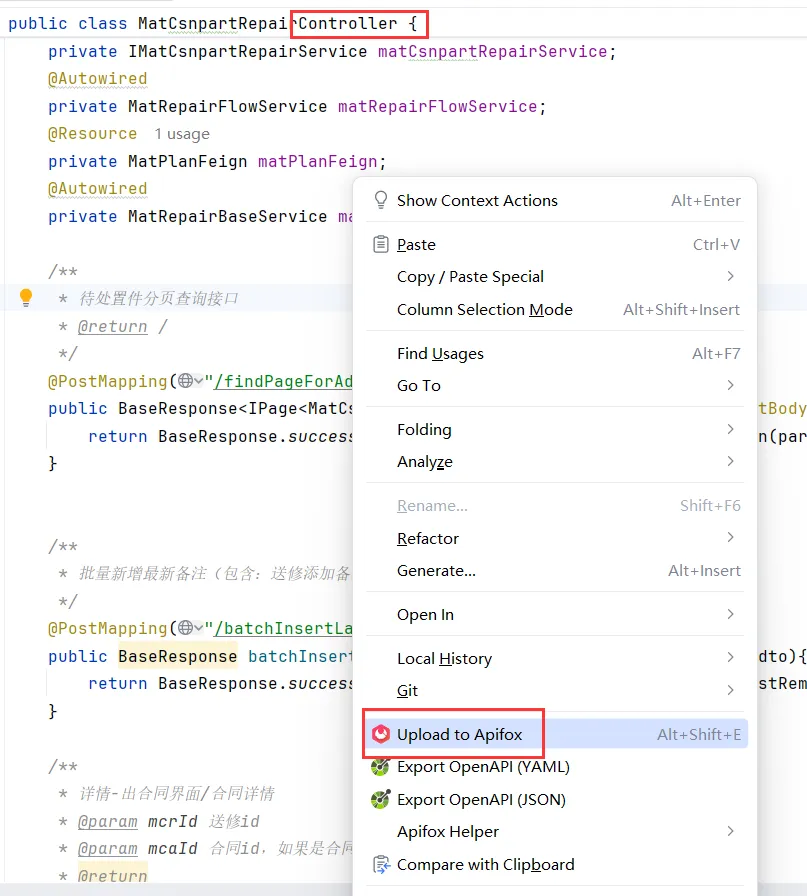Click the matCsnpartRepairService field name
The width and height of the screenshot is (807, 896).
493,51
